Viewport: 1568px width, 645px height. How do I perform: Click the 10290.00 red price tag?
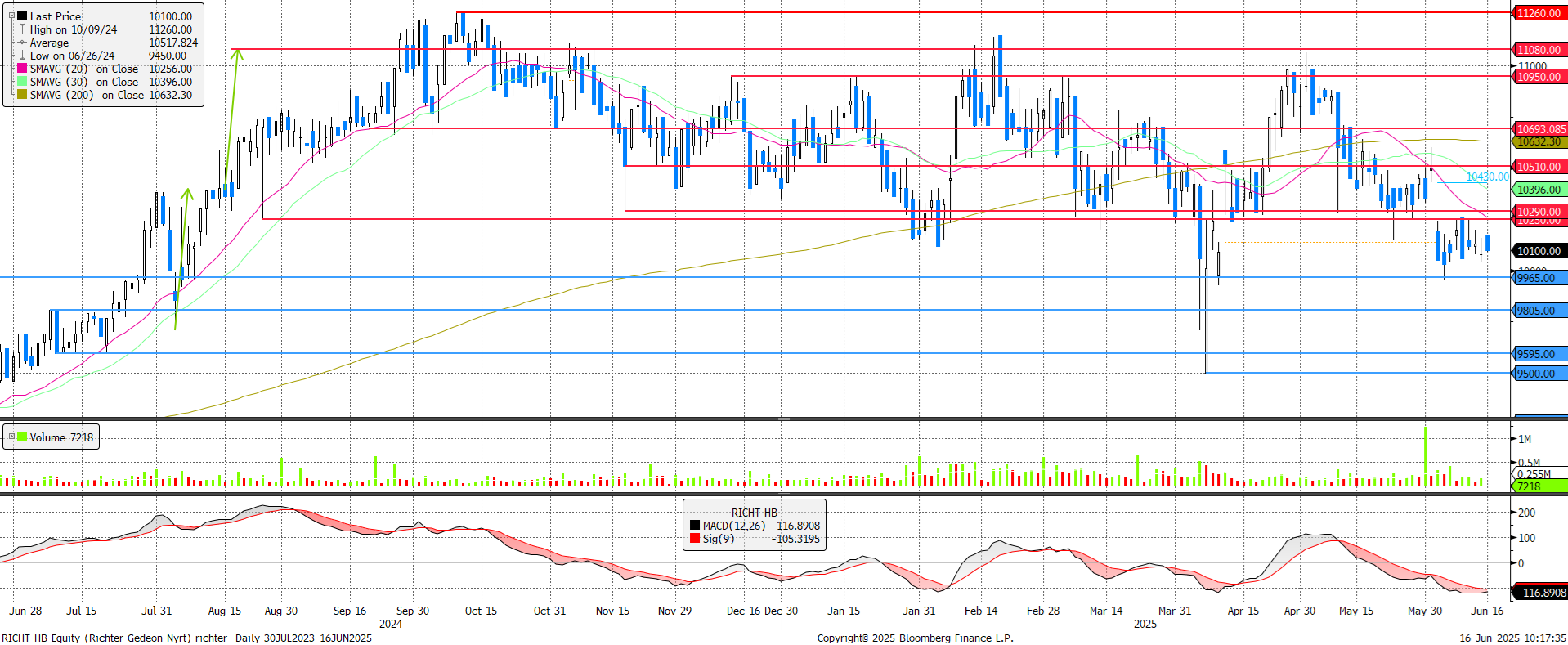pyautogui.click(x=1538, y=212)
